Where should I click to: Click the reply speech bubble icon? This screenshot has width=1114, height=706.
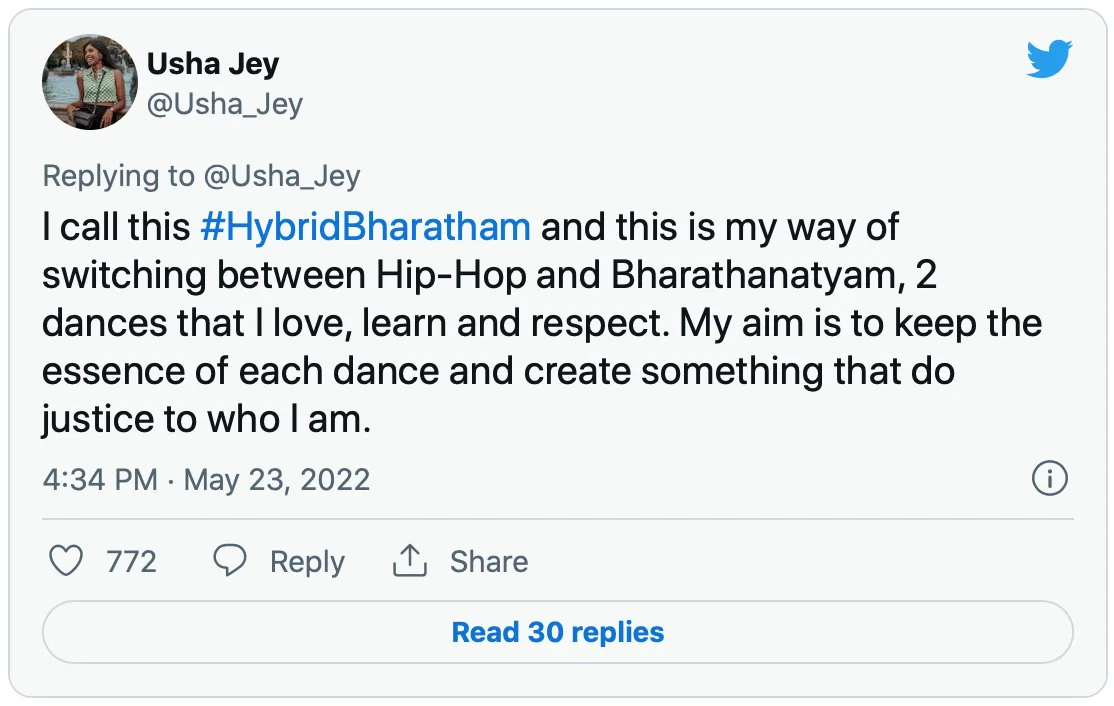click(x=230, y=561)
